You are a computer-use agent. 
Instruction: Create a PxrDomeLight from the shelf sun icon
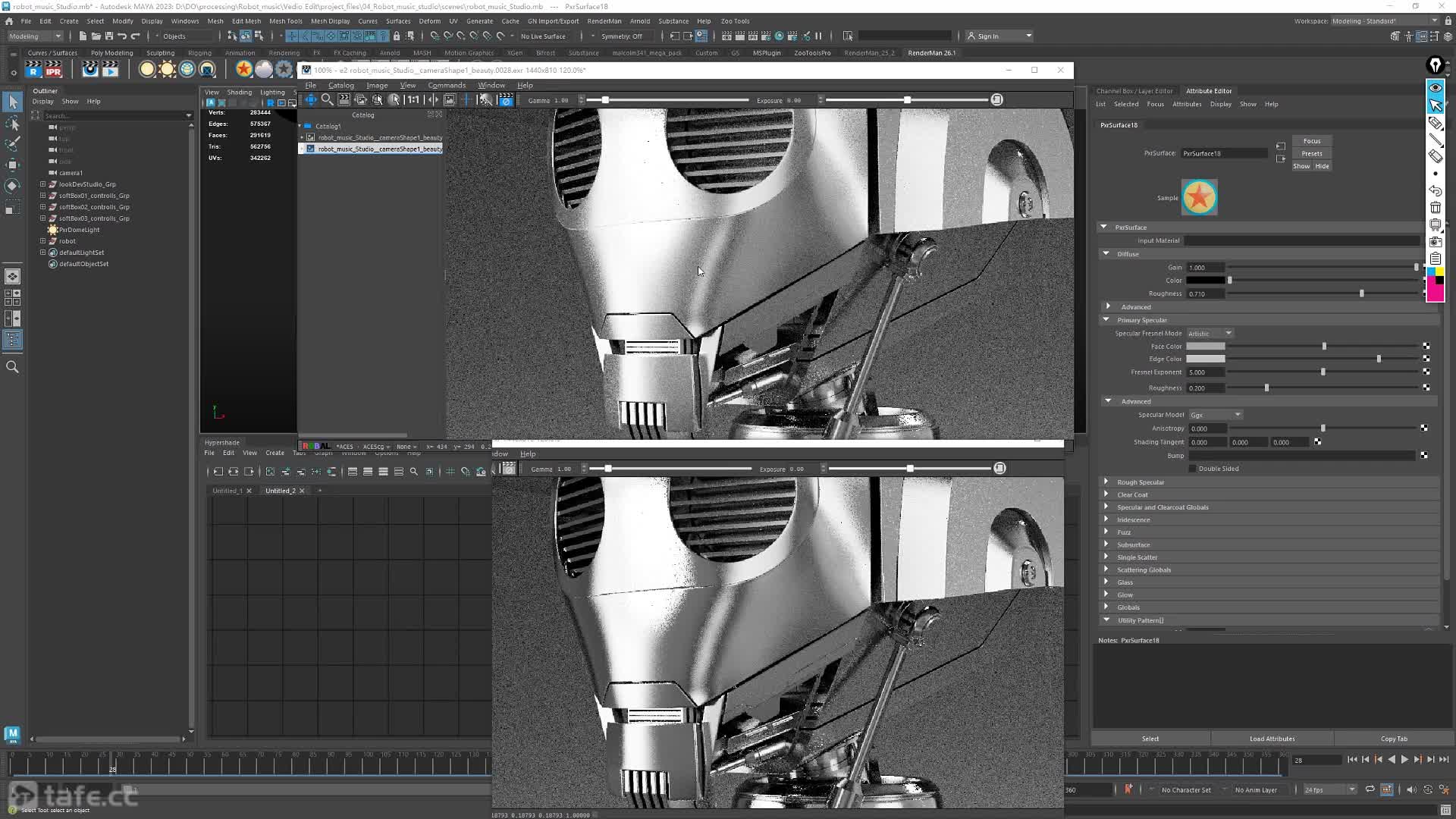coord(167,70)
